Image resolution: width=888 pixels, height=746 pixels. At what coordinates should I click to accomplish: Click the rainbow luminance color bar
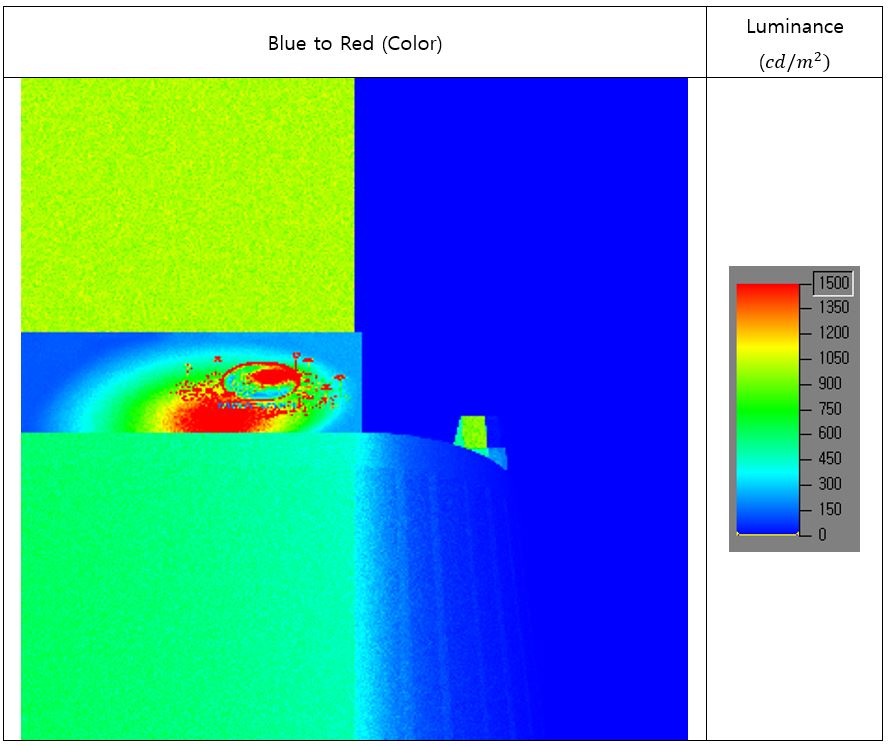pos(767,409)
